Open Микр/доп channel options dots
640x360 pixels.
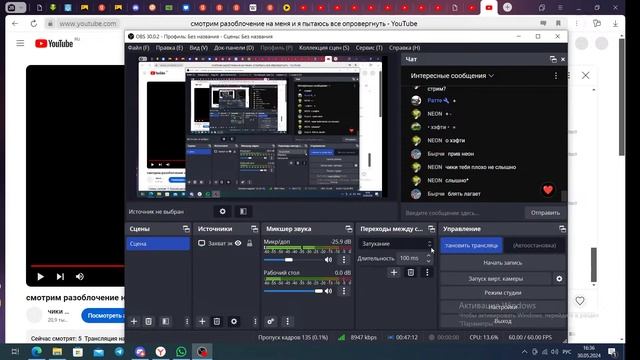tap(344, 260)
